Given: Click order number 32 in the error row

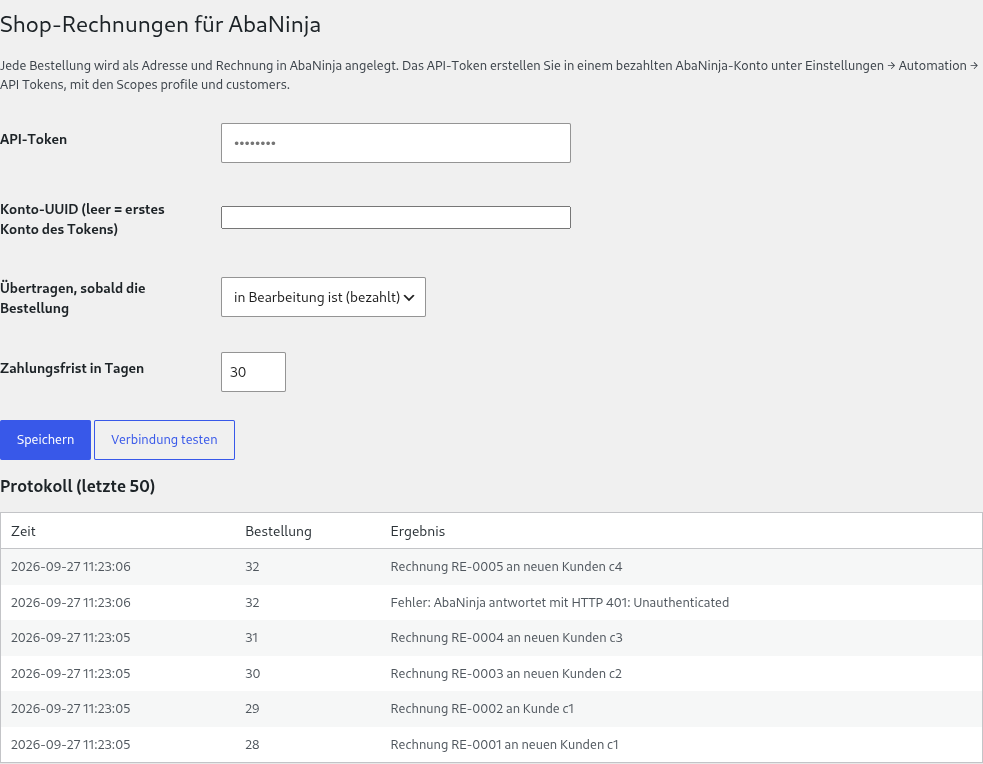Looking at the screenshot, I should click(252, 602).
